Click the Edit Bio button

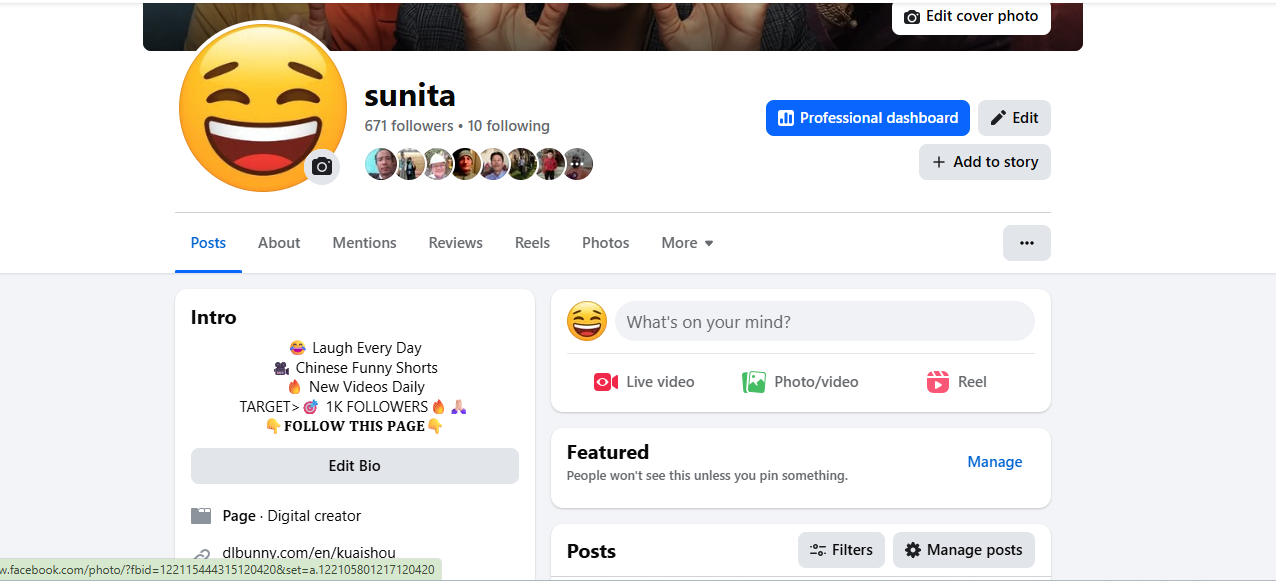click(355, 466)
